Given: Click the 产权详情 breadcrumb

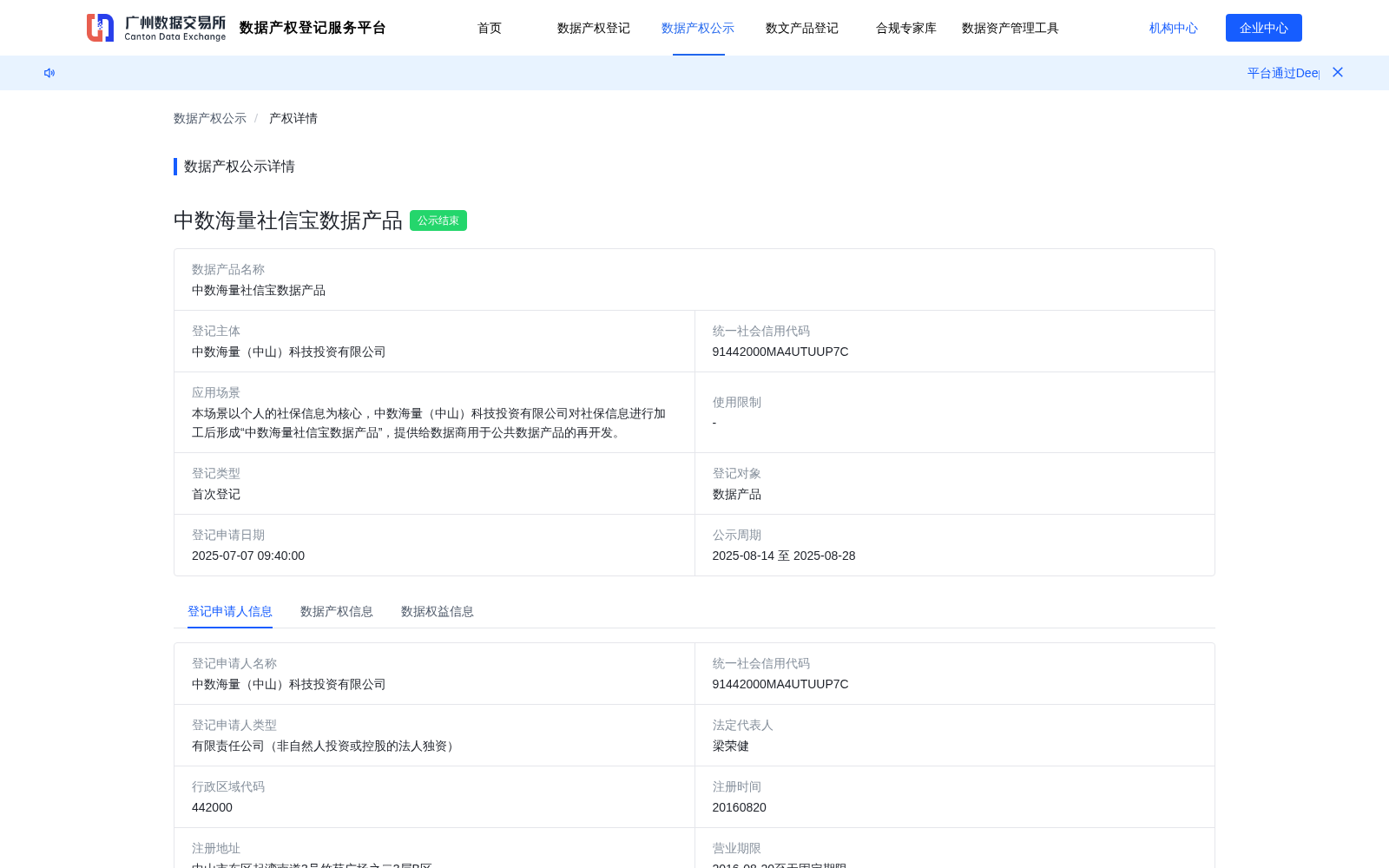Looking at the screenshot, I should click(x=293, y=118).
